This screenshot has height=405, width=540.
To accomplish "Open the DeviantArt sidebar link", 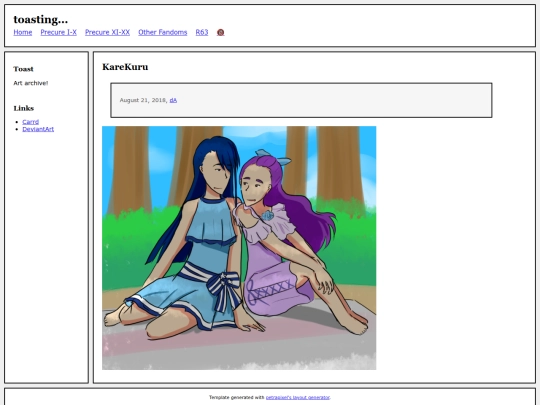I will coord(38,129).
